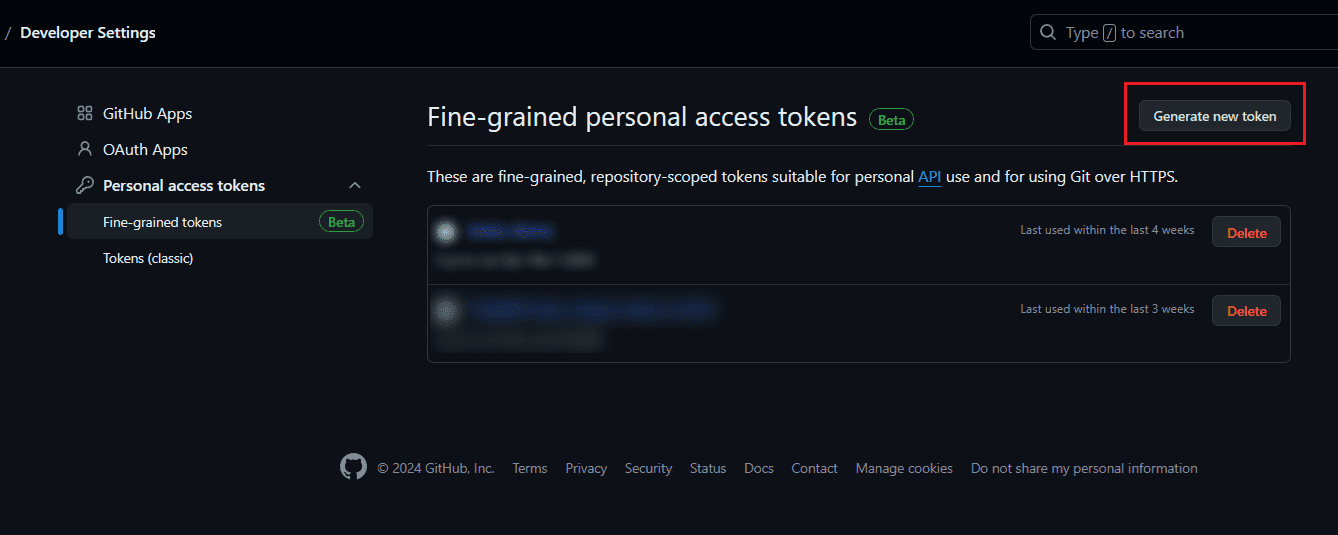
Task: Open the Docs footer link
Action: [x=758, y=468]
